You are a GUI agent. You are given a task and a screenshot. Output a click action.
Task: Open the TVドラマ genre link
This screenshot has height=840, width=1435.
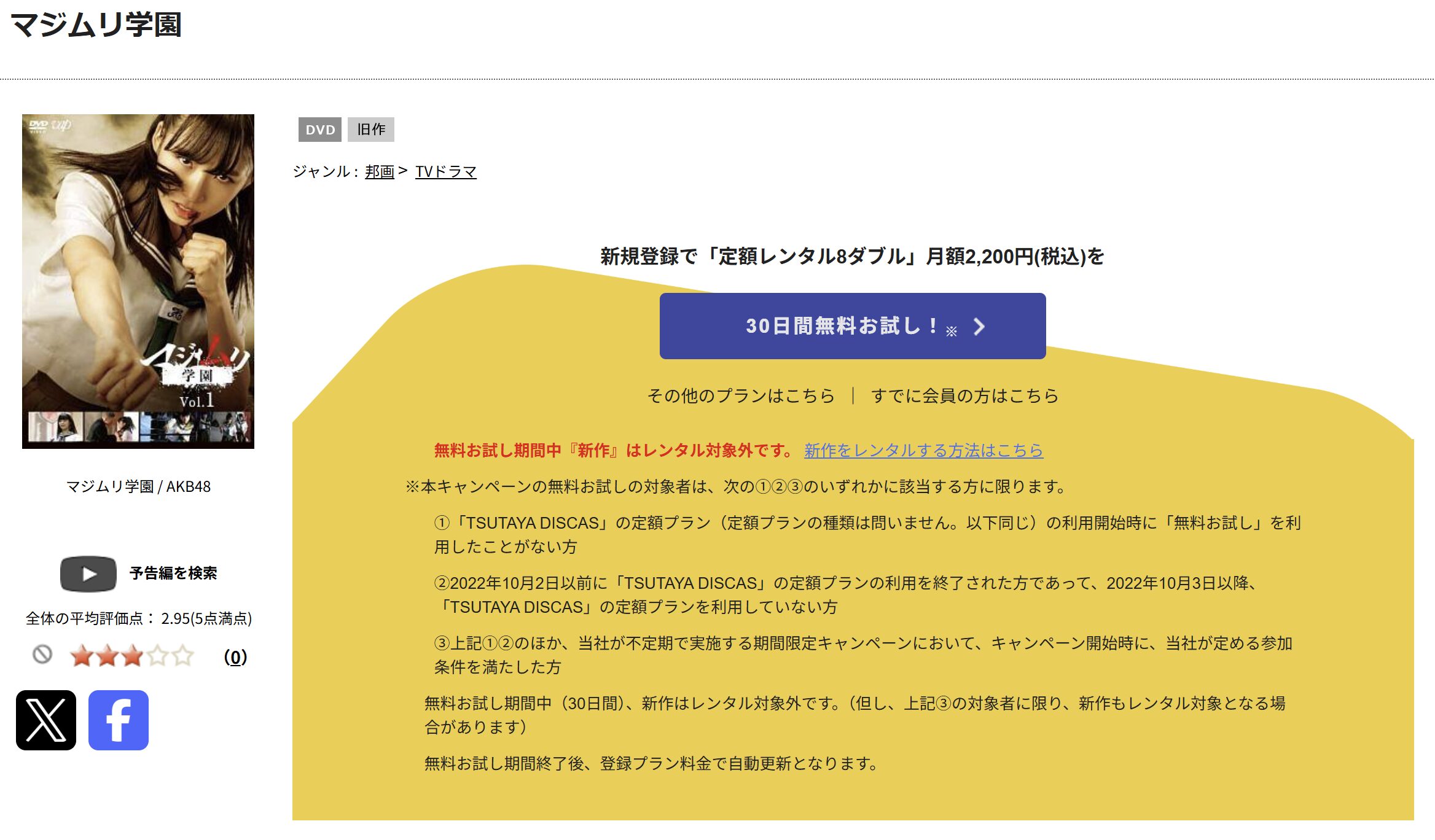[x=446, y=172]
